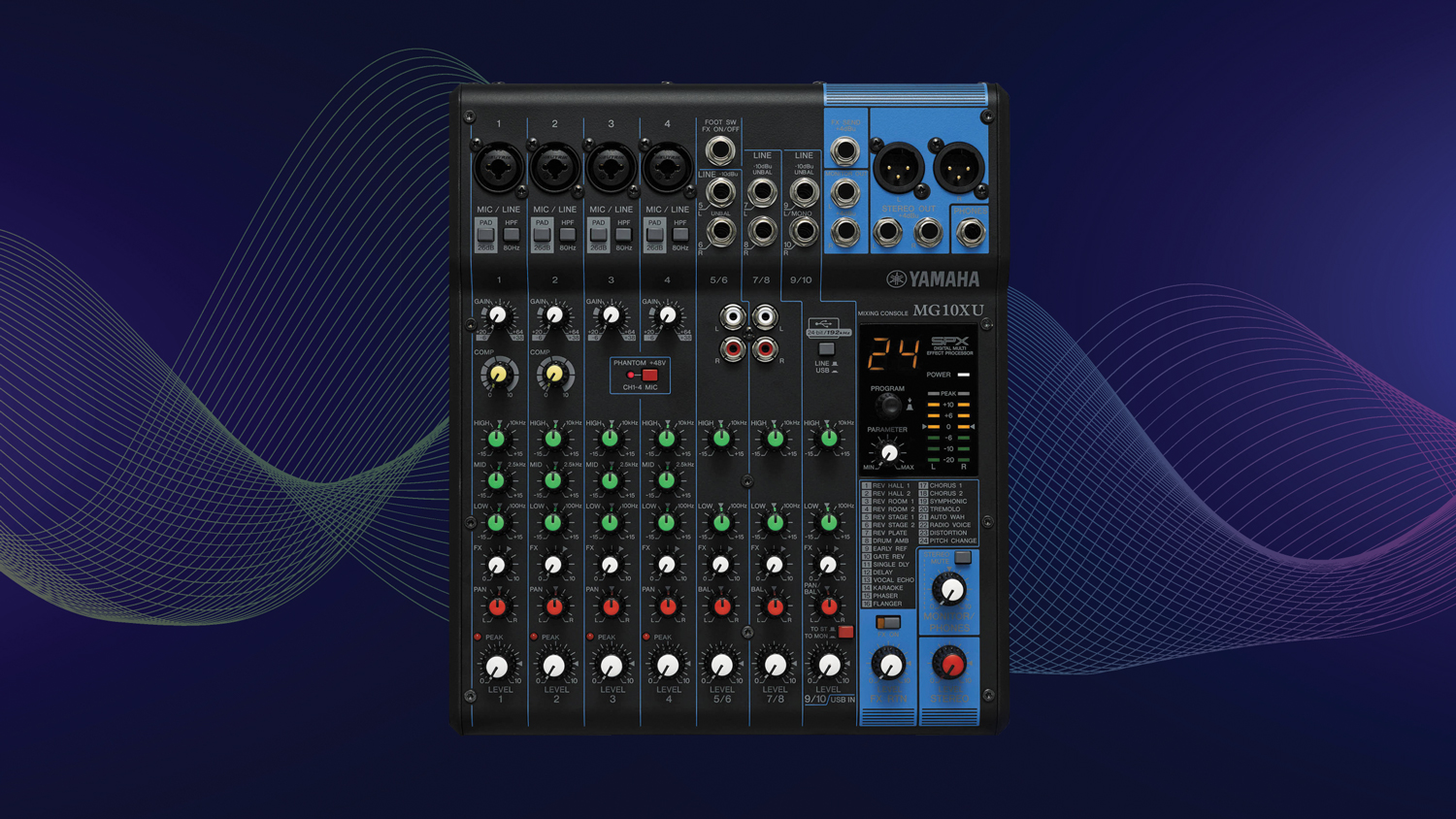Click the STEREO LEVEL red master knob
The image size is (1456, 819).
[948, 664]
